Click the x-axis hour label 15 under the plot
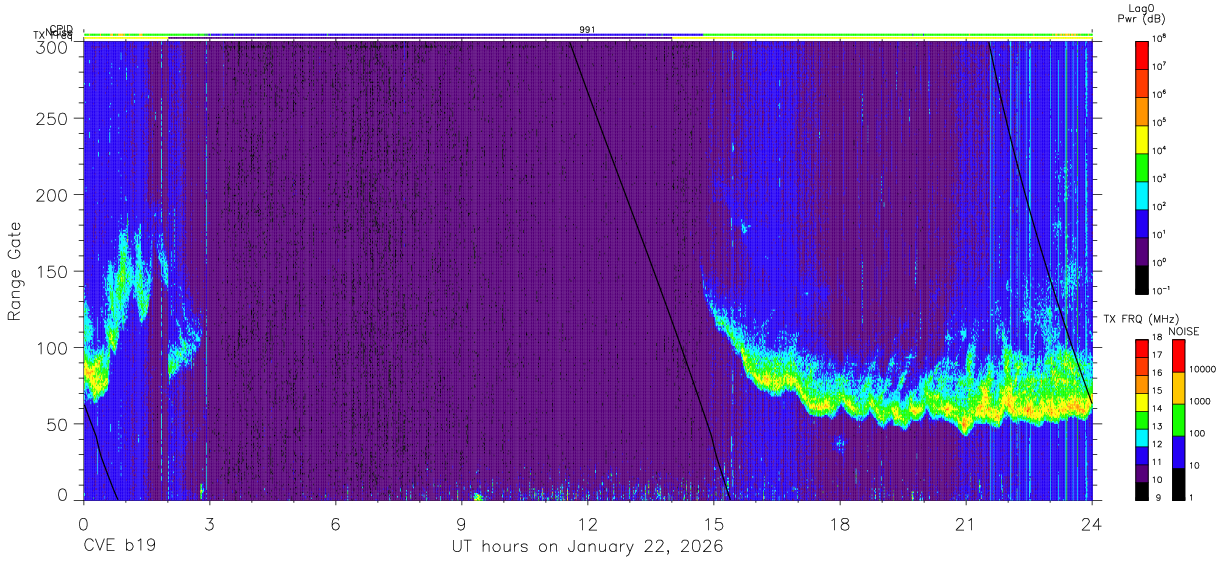This screenshot has width=1228, height=567. [714, 525]
